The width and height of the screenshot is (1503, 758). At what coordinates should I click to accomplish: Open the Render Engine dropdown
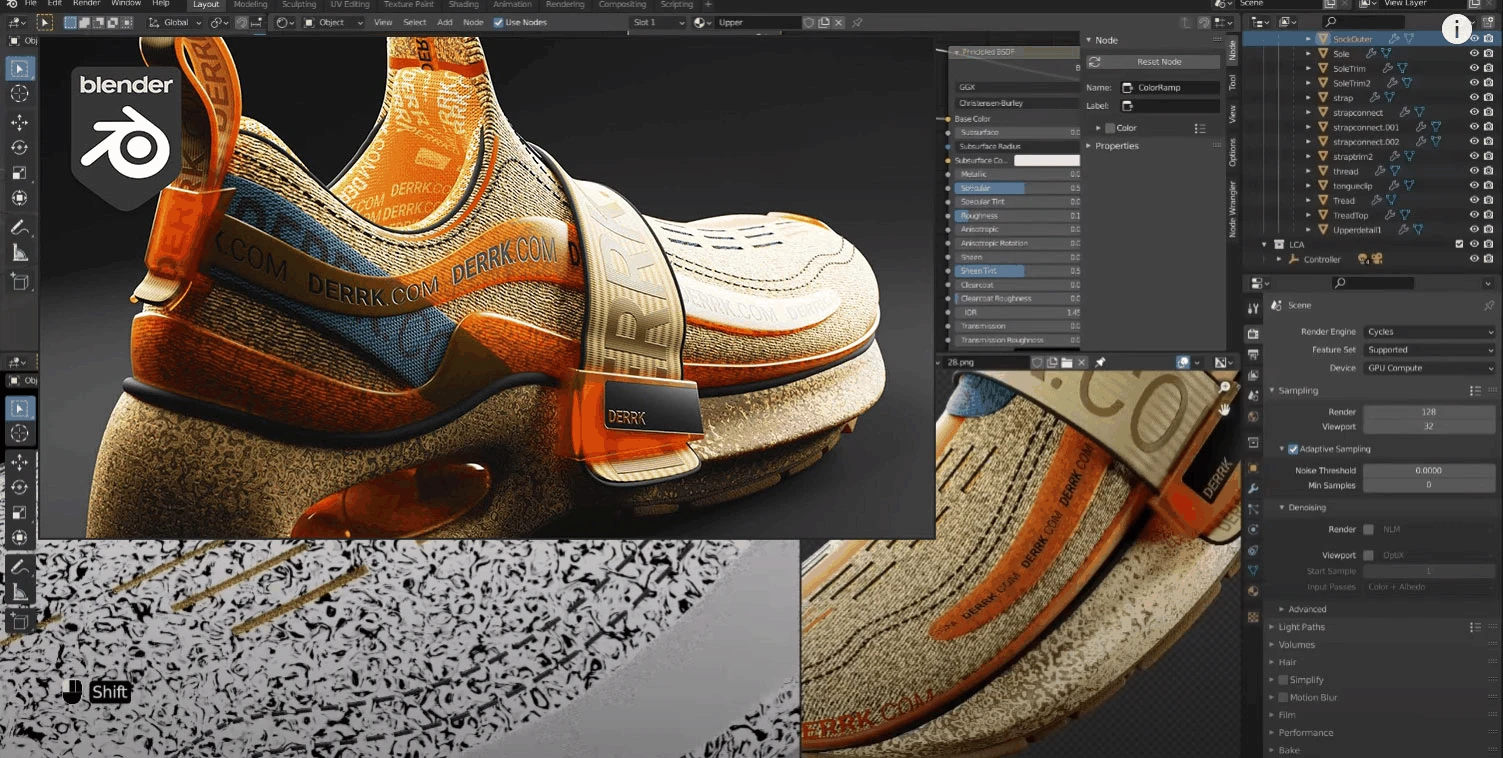coord(1429,332)
